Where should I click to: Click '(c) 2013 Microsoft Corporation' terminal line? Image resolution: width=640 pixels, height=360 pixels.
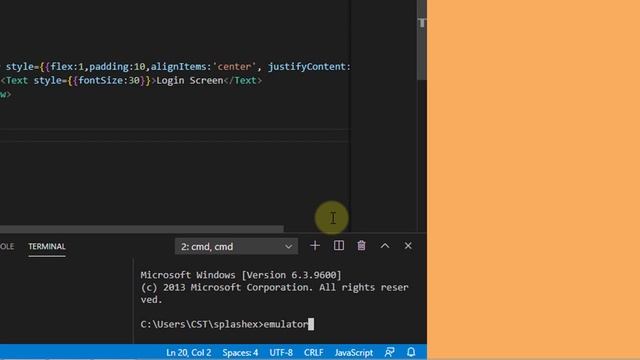pyautogui.click(x=226, y=287)
